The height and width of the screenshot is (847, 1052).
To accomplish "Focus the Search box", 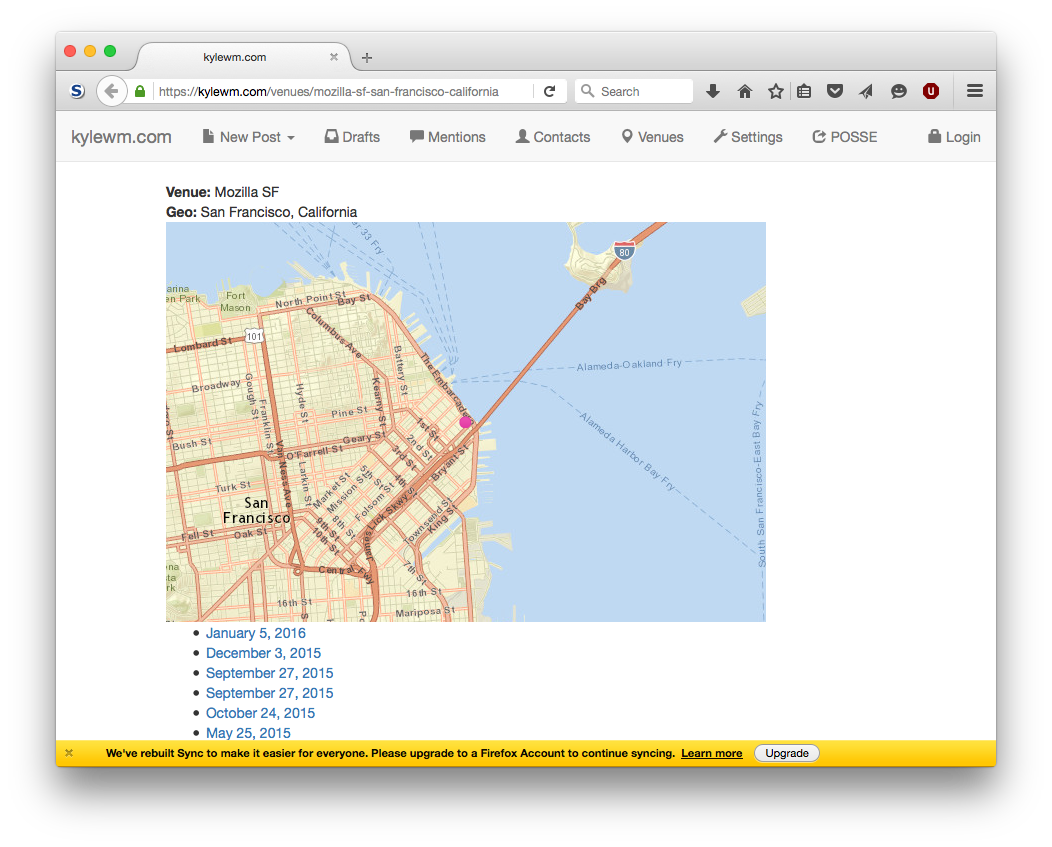I will click(x=633, y=91).
